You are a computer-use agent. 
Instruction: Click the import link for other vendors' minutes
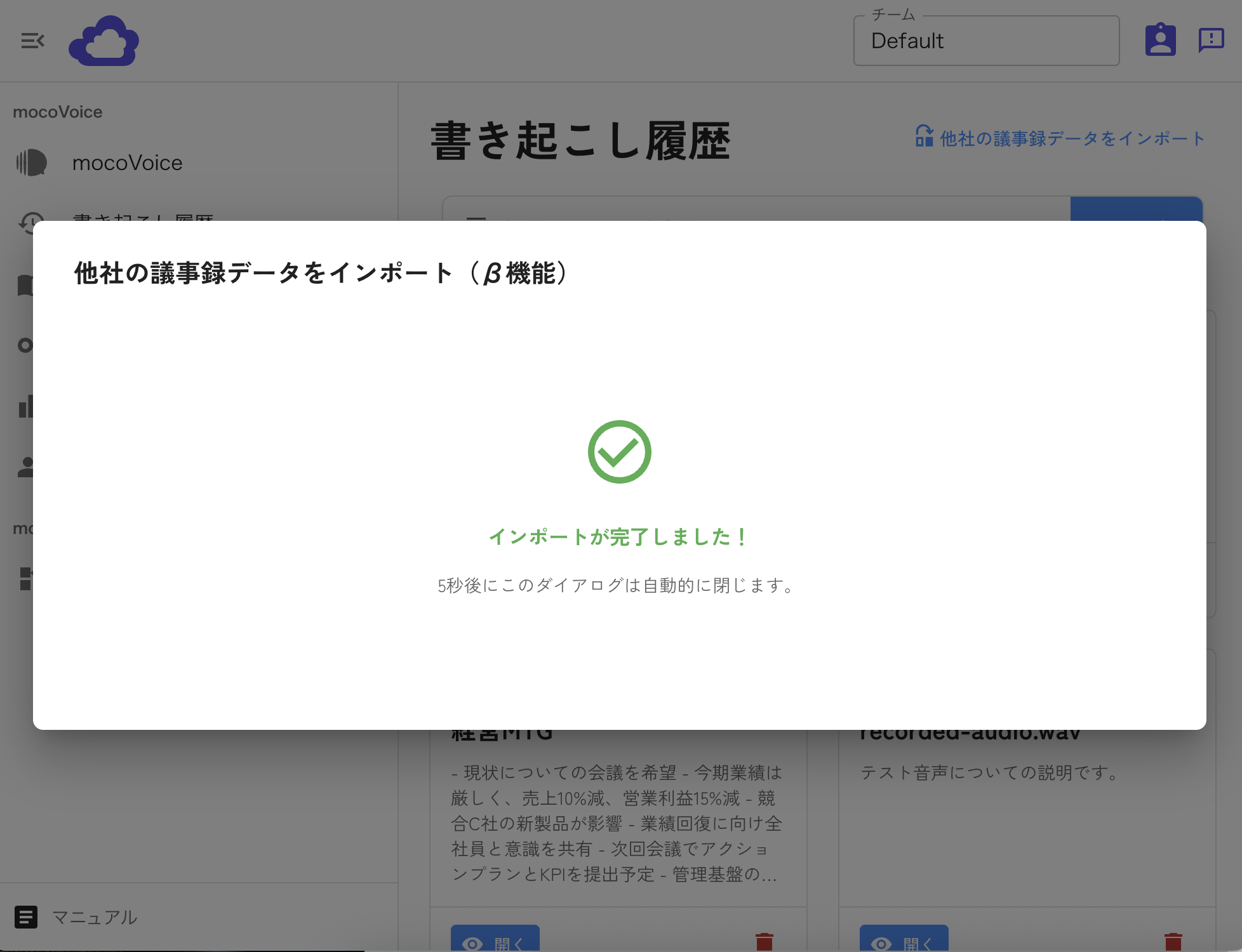pyautogui.click(x=1072, y=139)
